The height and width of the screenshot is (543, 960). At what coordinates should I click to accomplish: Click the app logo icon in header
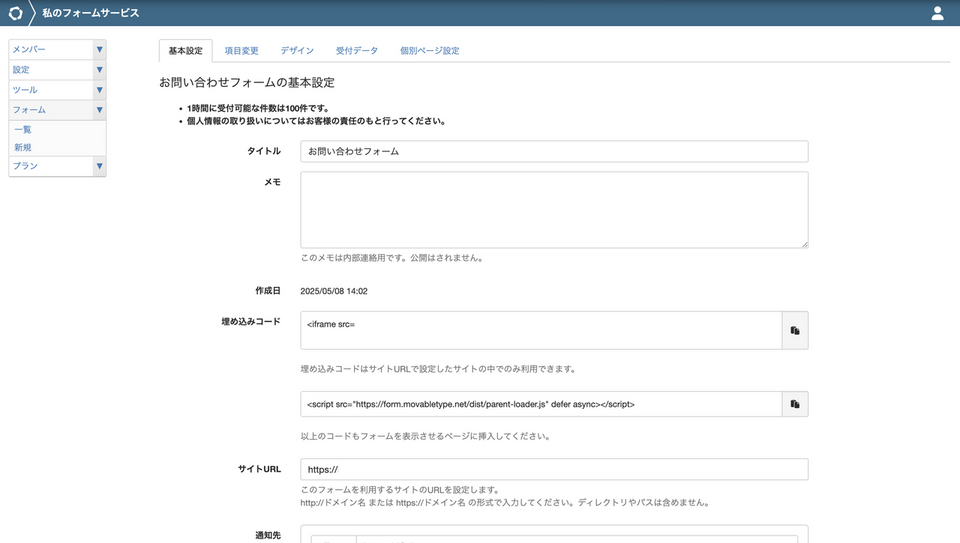pyautogui.click(x=15, y=13)
